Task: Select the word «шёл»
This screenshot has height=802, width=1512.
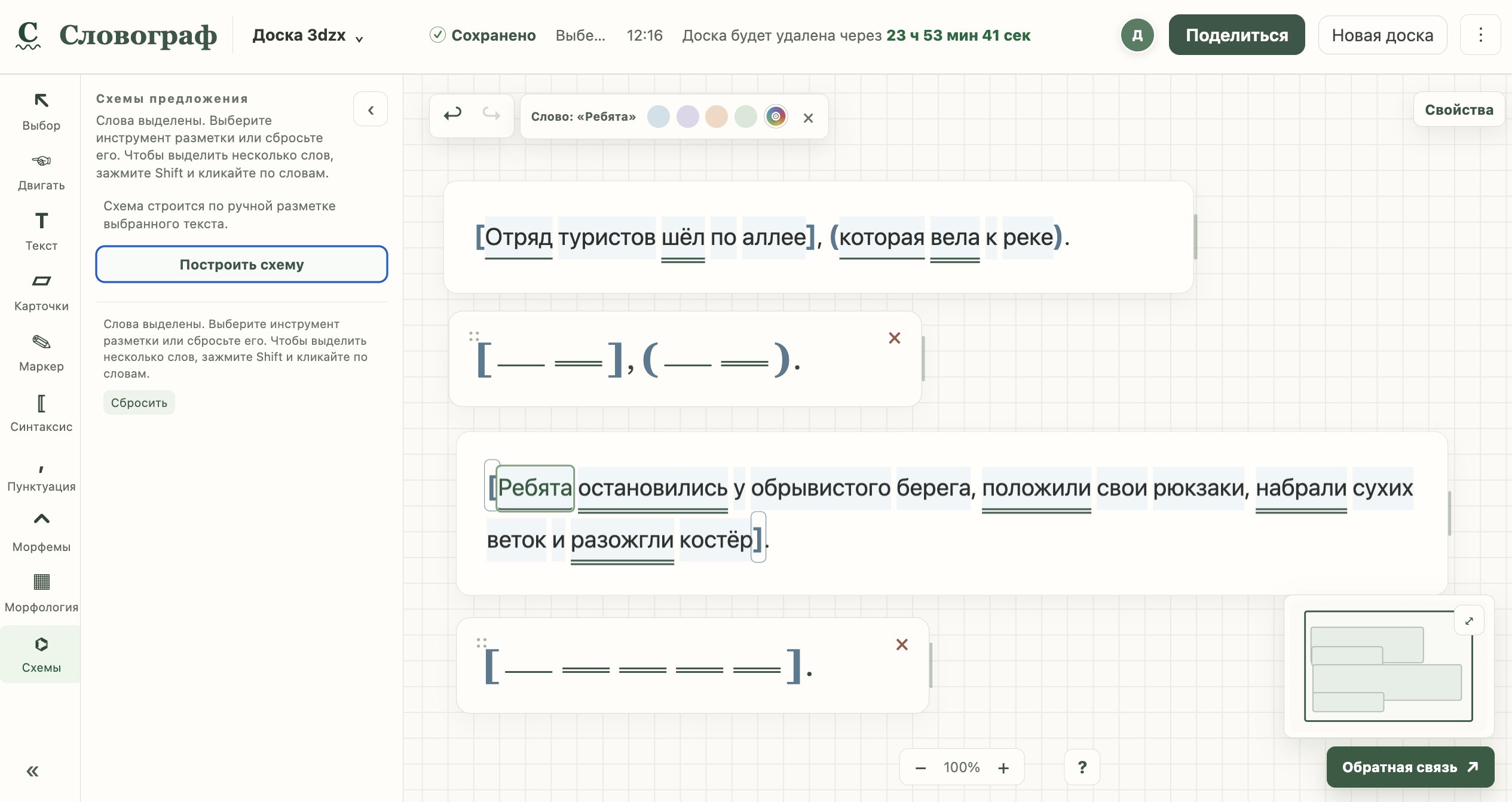Action: tap(683, 237)
